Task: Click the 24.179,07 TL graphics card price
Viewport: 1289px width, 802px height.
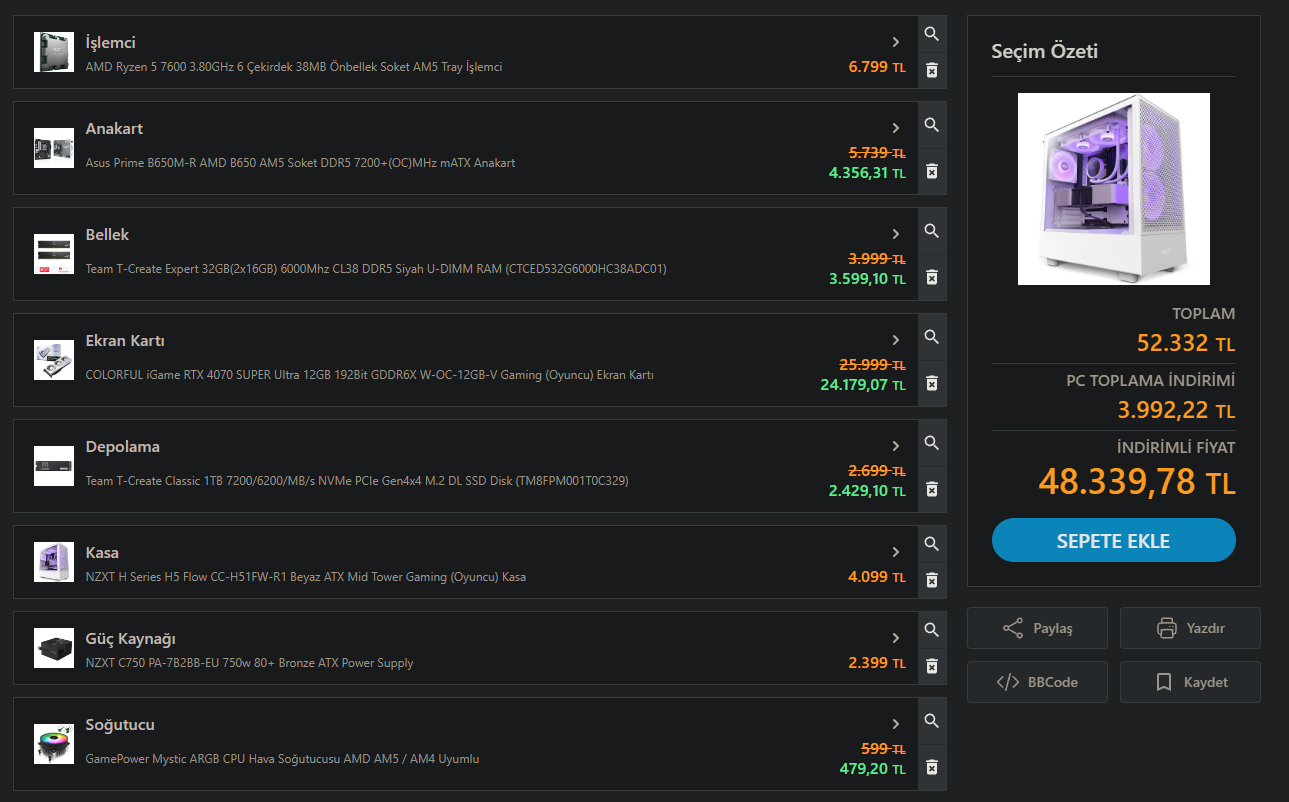Action: tap(863, 384)
